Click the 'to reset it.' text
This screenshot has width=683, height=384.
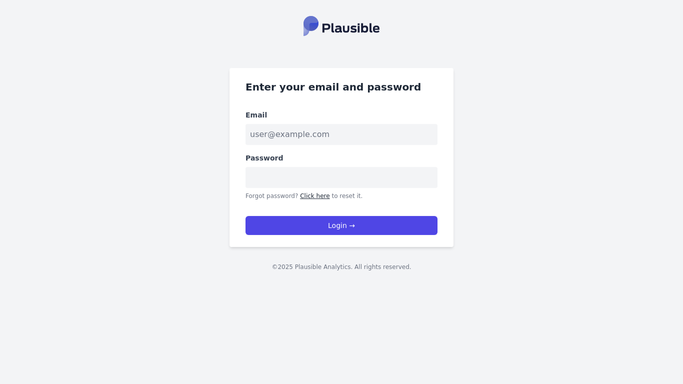point(347,196)
